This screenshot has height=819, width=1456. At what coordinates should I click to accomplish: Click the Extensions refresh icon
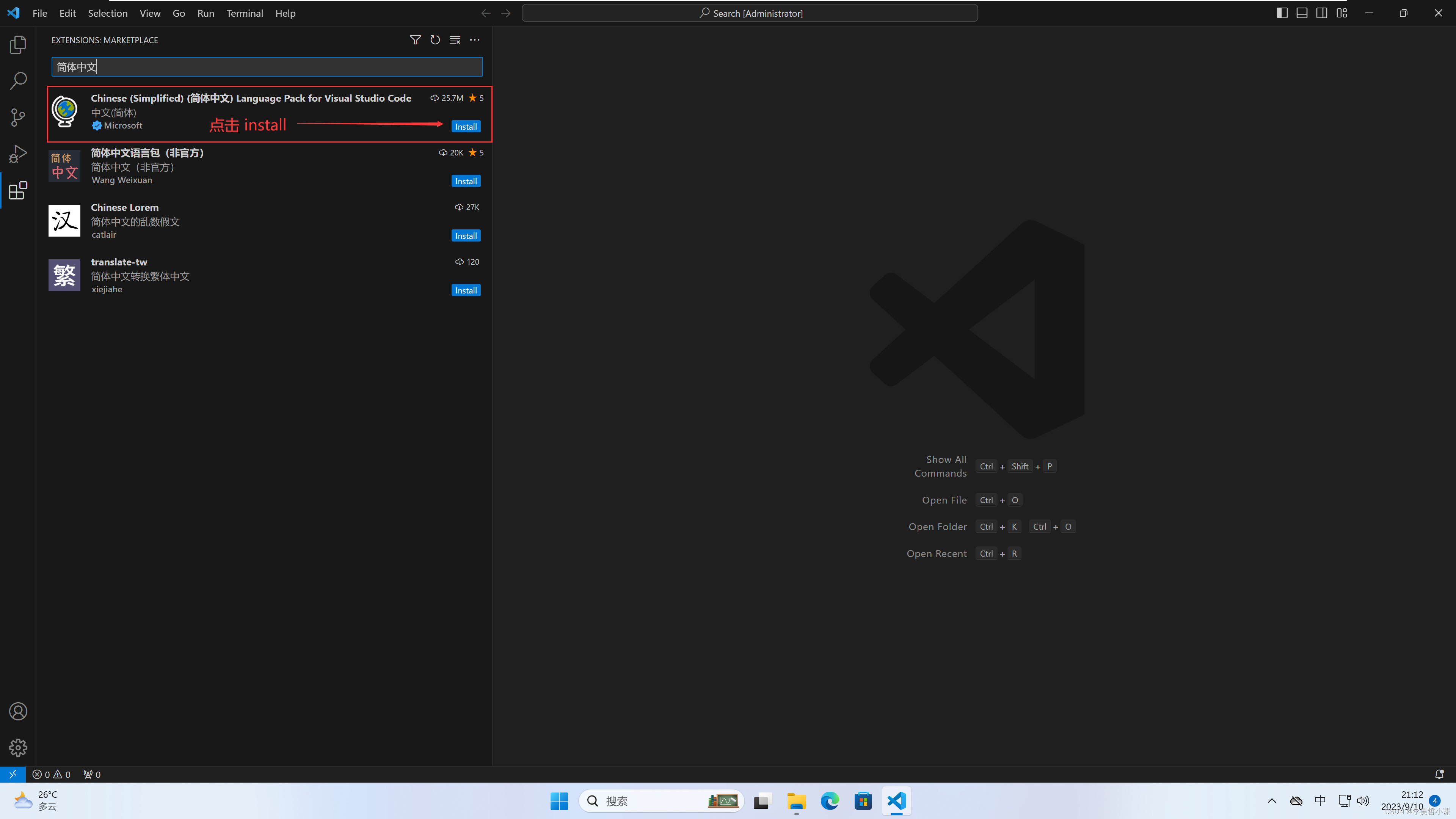click(434, 40)
